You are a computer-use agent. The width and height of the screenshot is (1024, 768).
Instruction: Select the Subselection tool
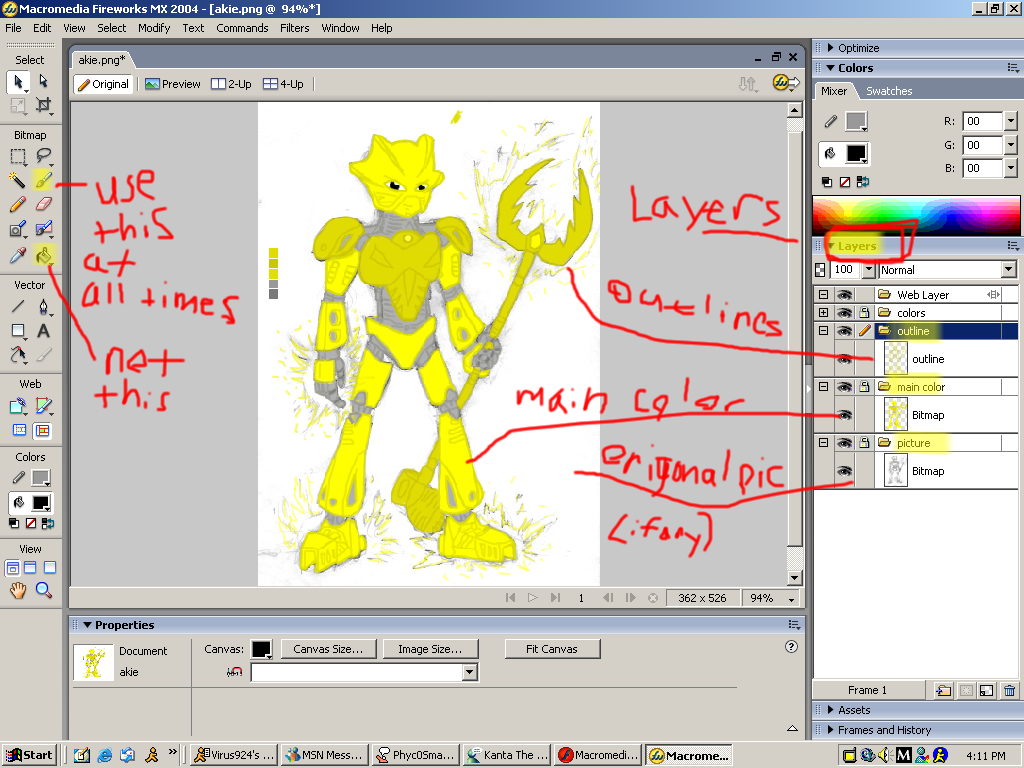click(43, 81)
